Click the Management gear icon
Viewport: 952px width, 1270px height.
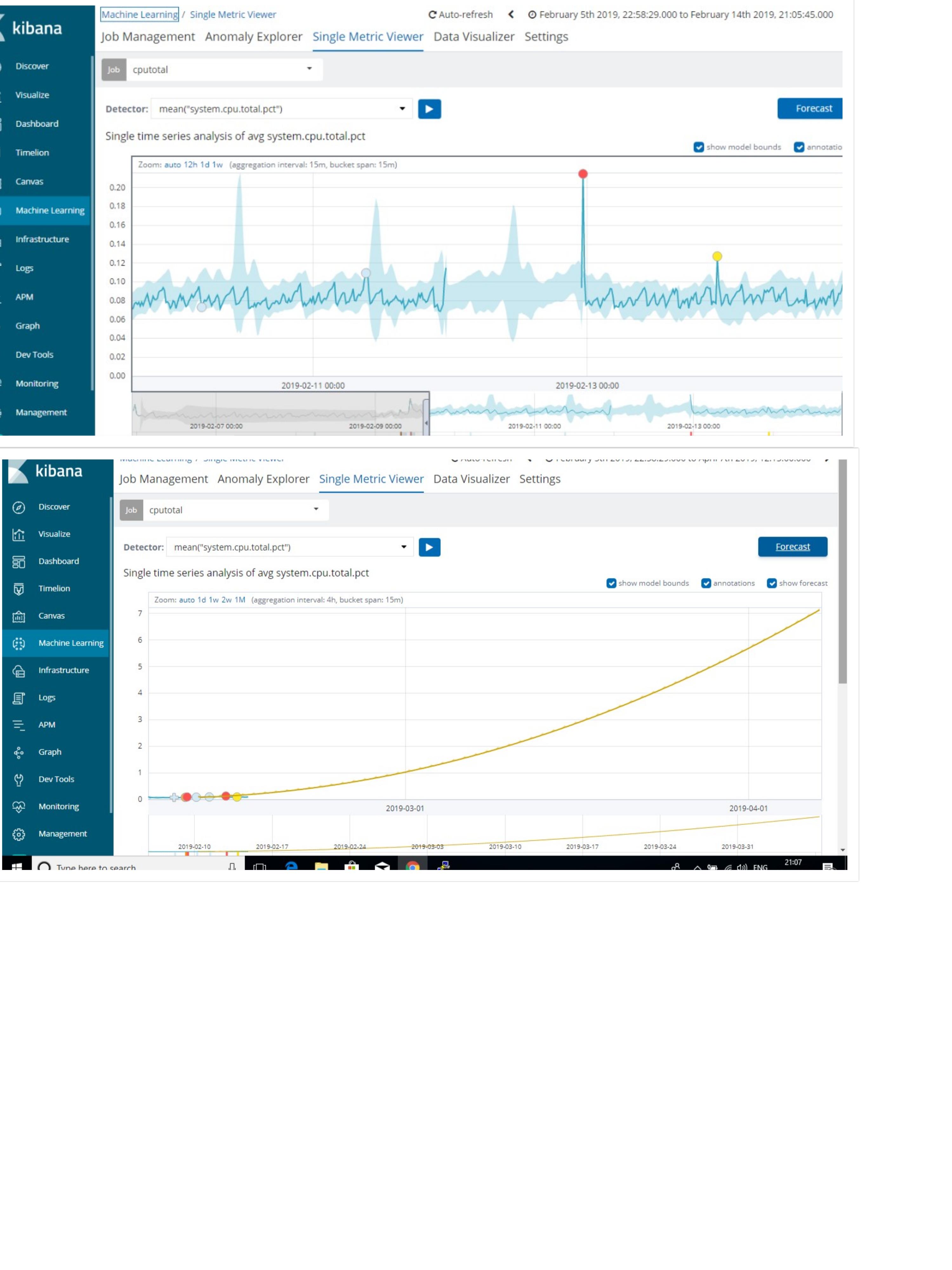19,834
